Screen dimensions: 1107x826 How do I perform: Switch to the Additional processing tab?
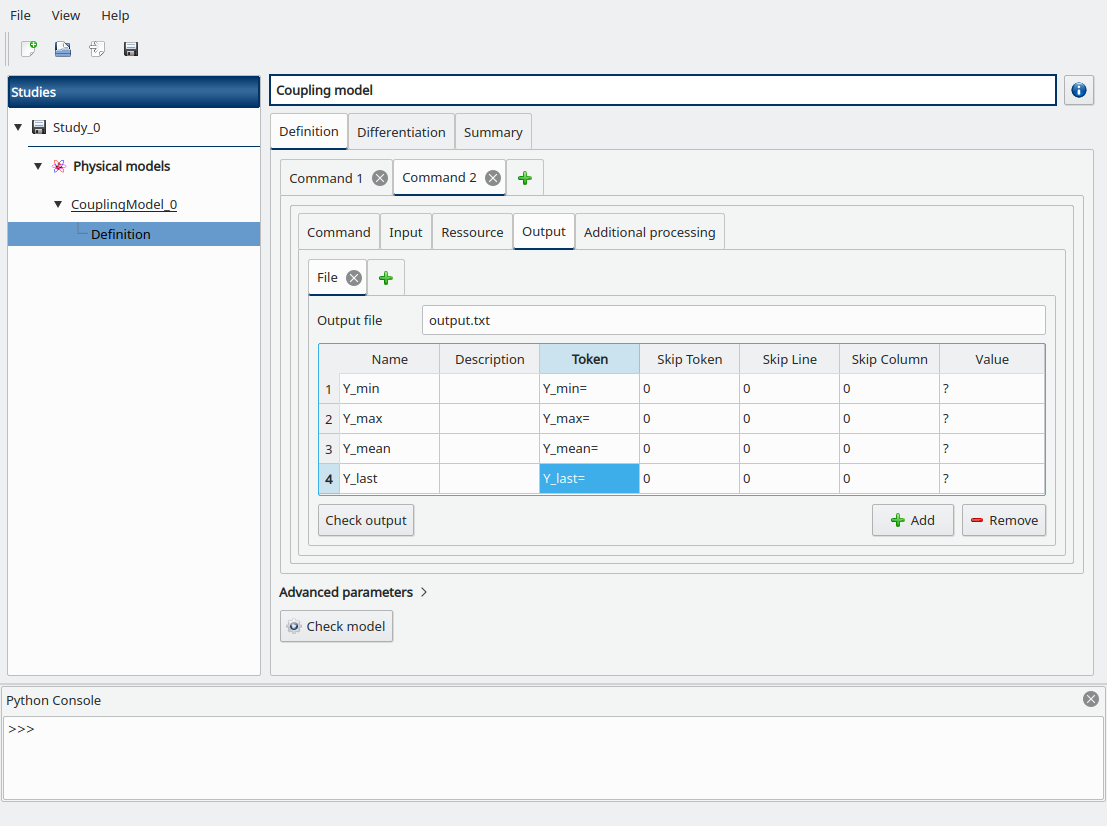(x=649, y=232)
